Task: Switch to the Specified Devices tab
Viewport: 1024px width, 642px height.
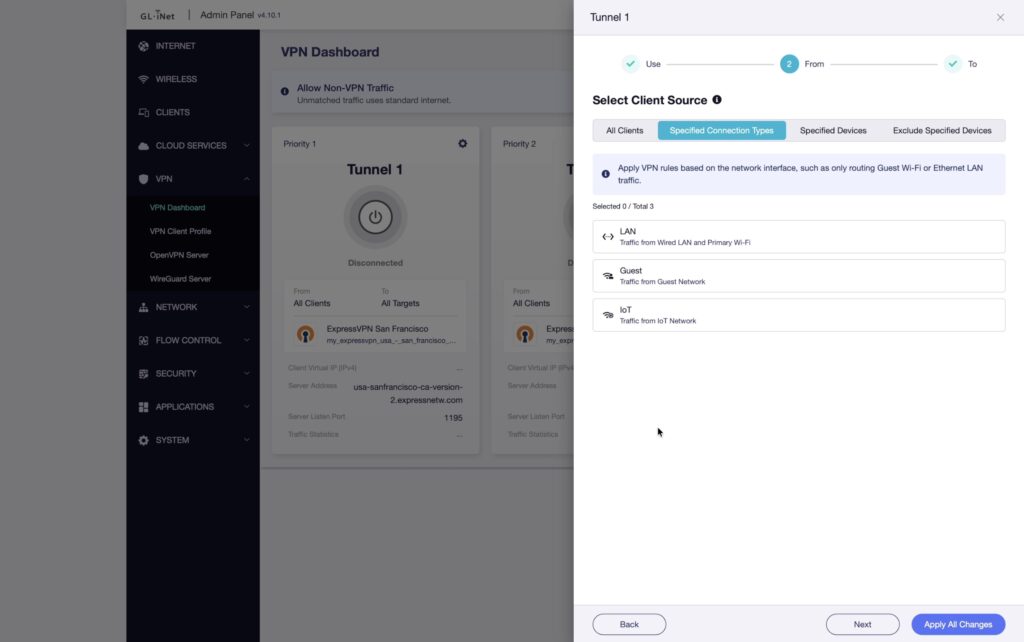Action: (833, 131)
